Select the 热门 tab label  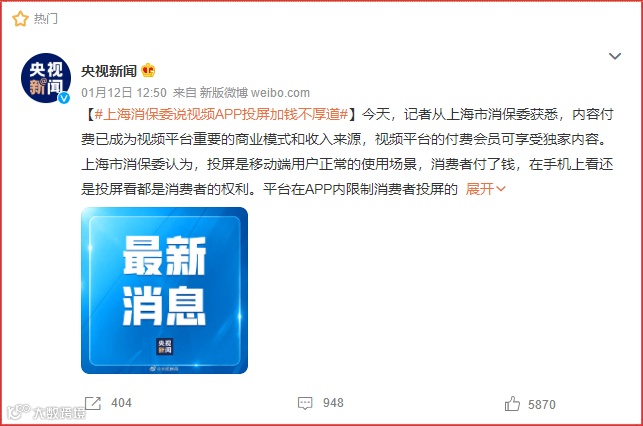point(46,18)
